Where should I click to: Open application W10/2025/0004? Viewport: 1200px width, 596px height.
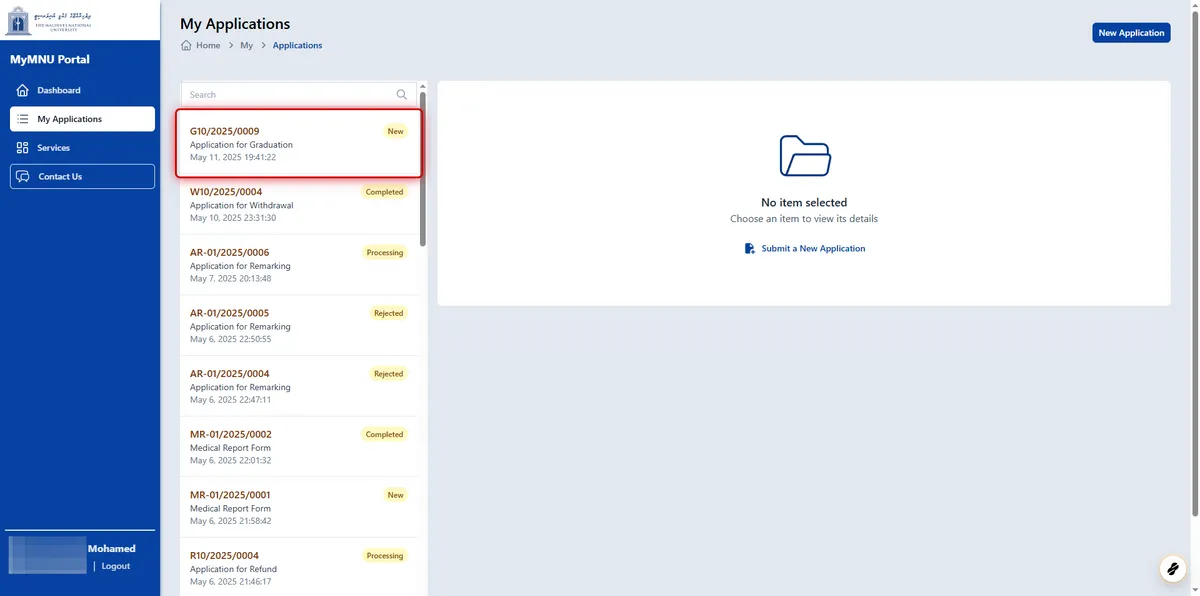299,205
